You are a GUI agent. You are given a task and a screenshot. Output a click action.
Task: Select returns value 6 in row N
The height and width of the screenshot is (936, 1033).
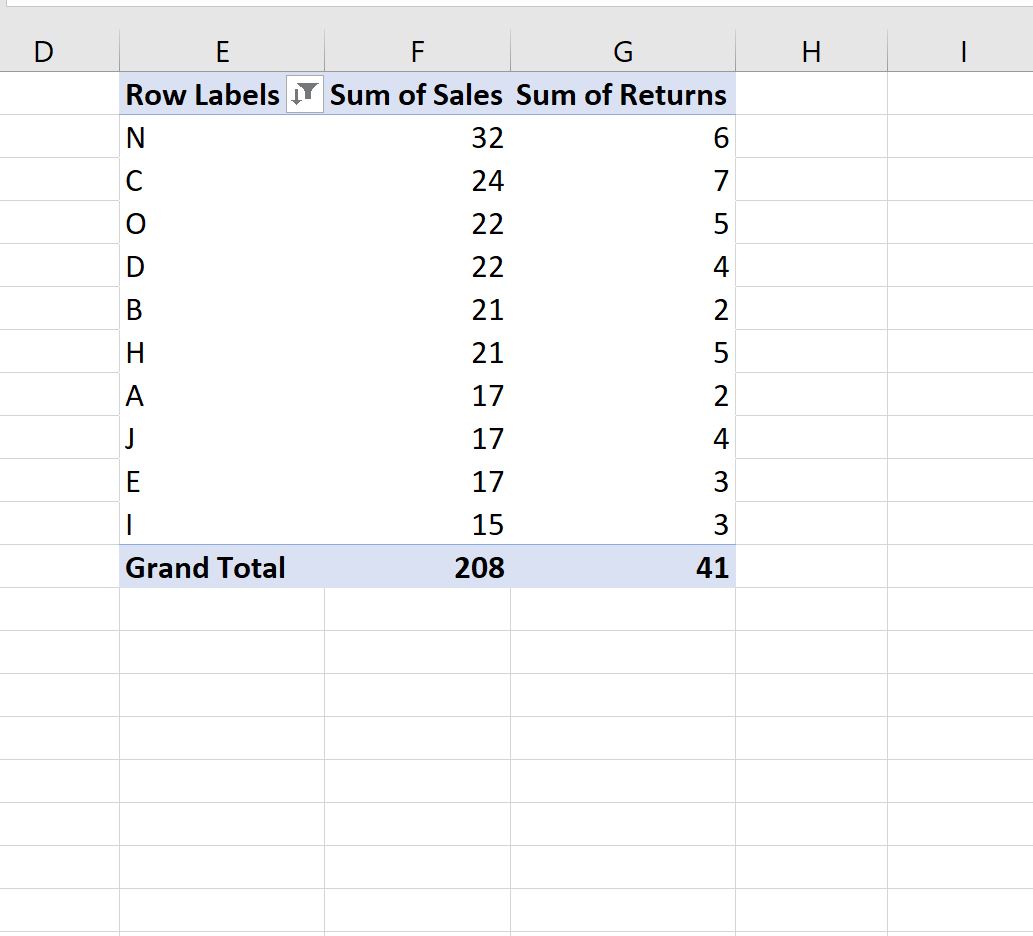pyautogui.click(x=623, y=136)
